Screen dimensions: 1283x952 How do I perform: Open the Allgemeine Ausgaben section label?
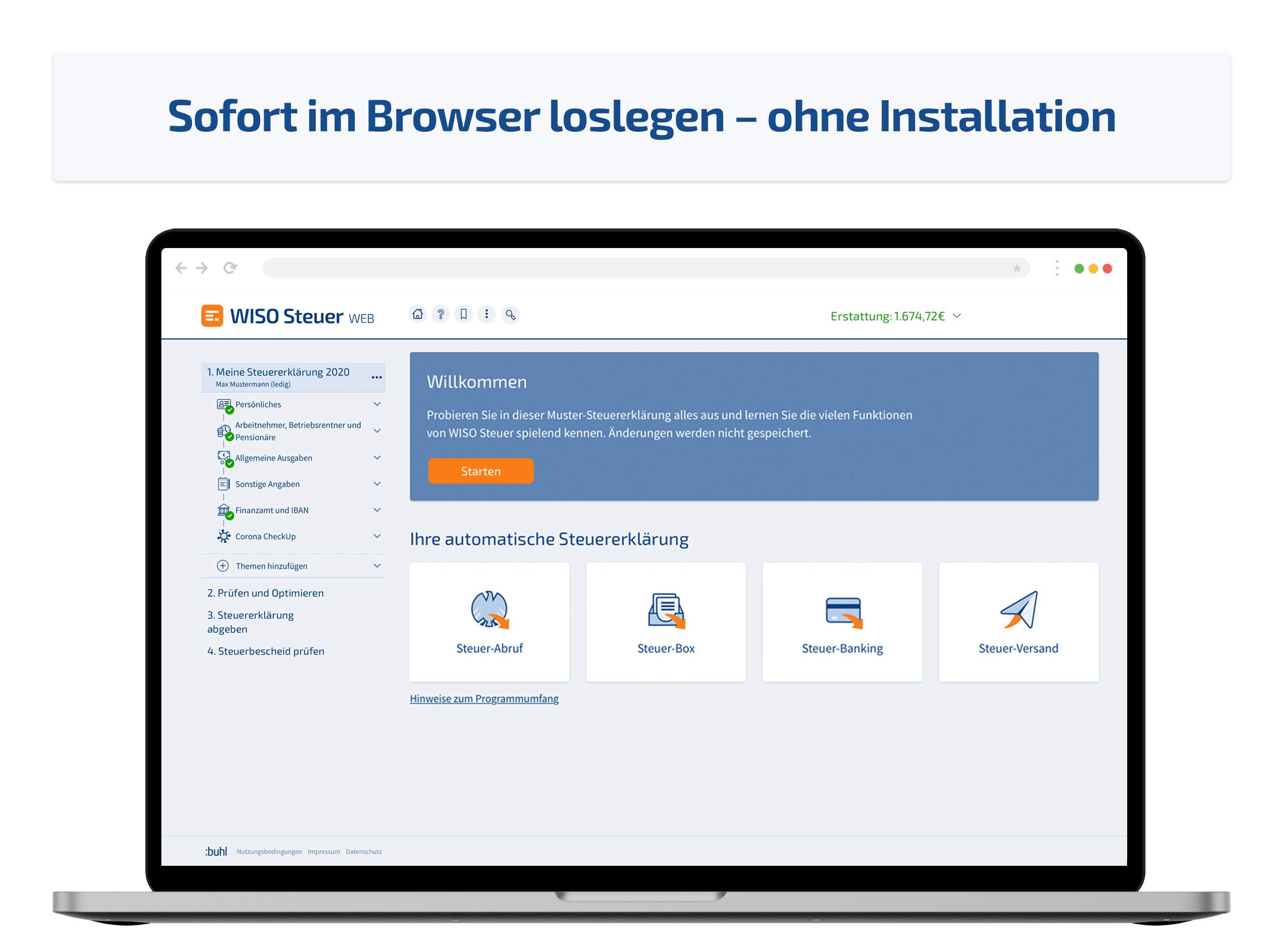(274, 458)
